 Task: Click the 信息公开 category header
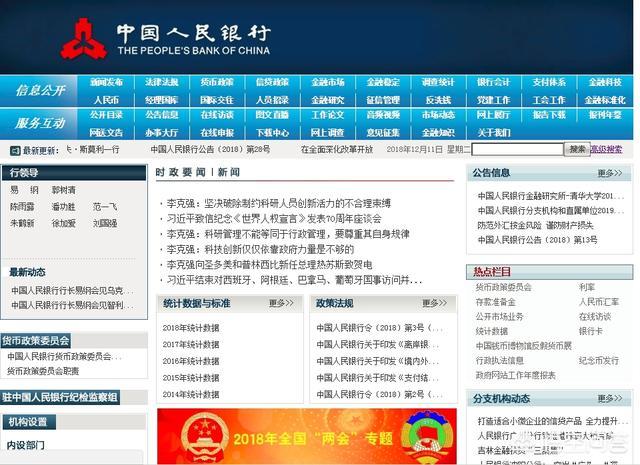(40, 91)
